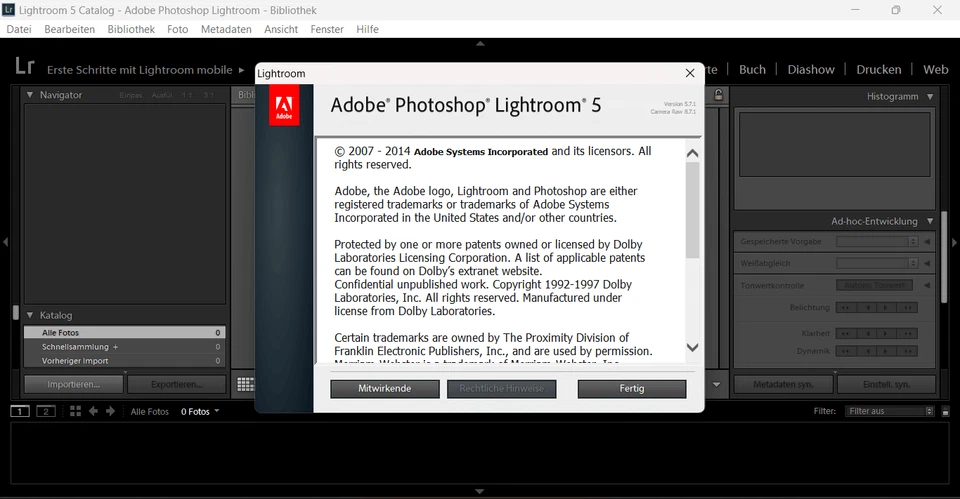The height and width of the screenshot is (499, 960).
Task: Increase Belichtung with double-right arrow
Action: (x=907, y=307)
